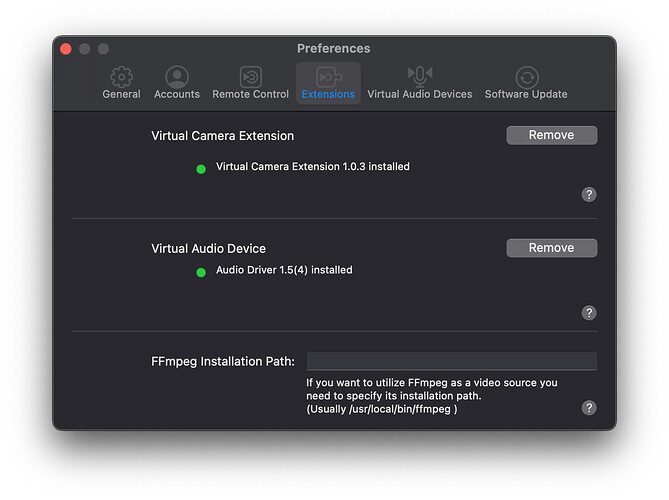The width and height of the screenshot is (669, 500).
Task: Click the General gear icon
Action: tap(121, 77)
